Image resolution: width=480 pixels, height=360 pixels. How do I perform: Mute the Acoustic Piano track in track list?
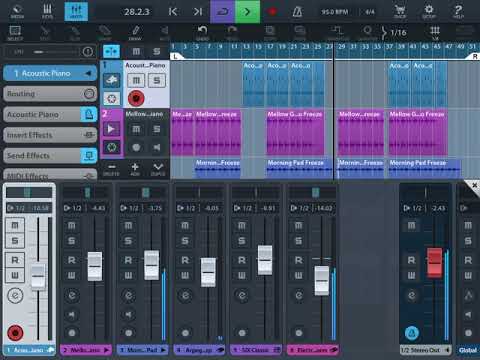tap(136, 80)
